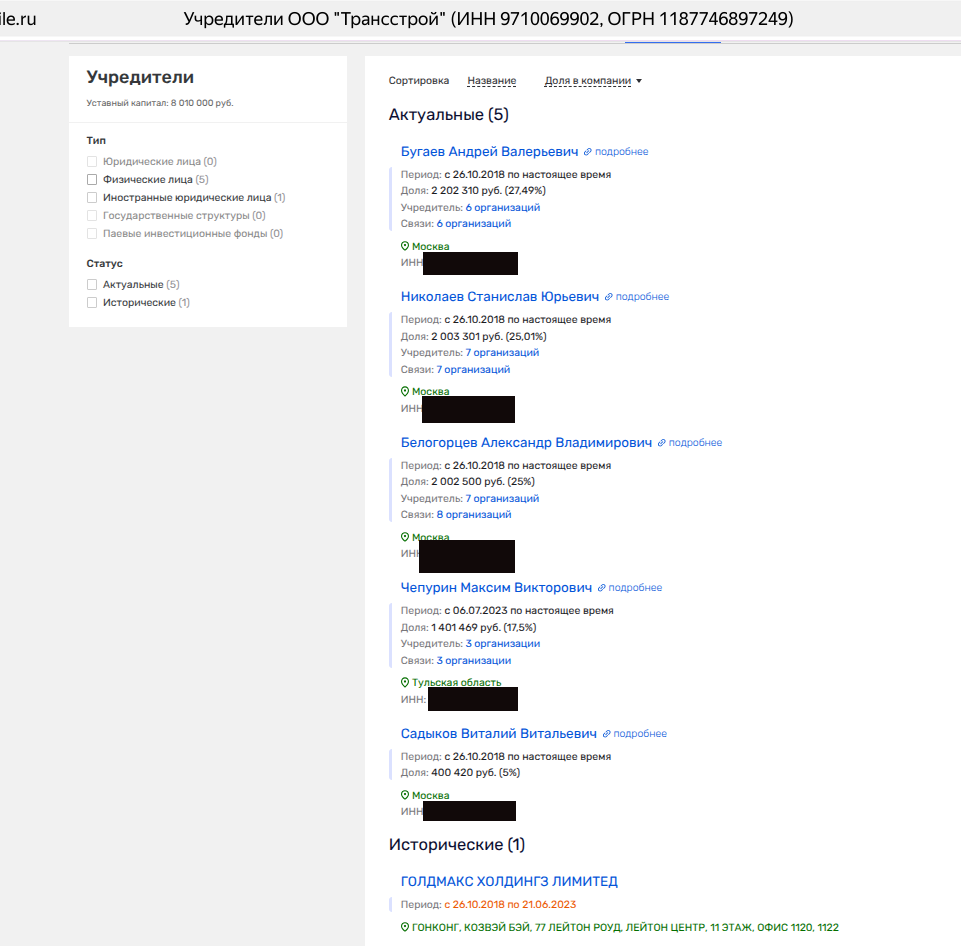Tick the Исторические status checkbox
Image resolution: width=961 pixels, height=946 pixels.
(92, 303)
